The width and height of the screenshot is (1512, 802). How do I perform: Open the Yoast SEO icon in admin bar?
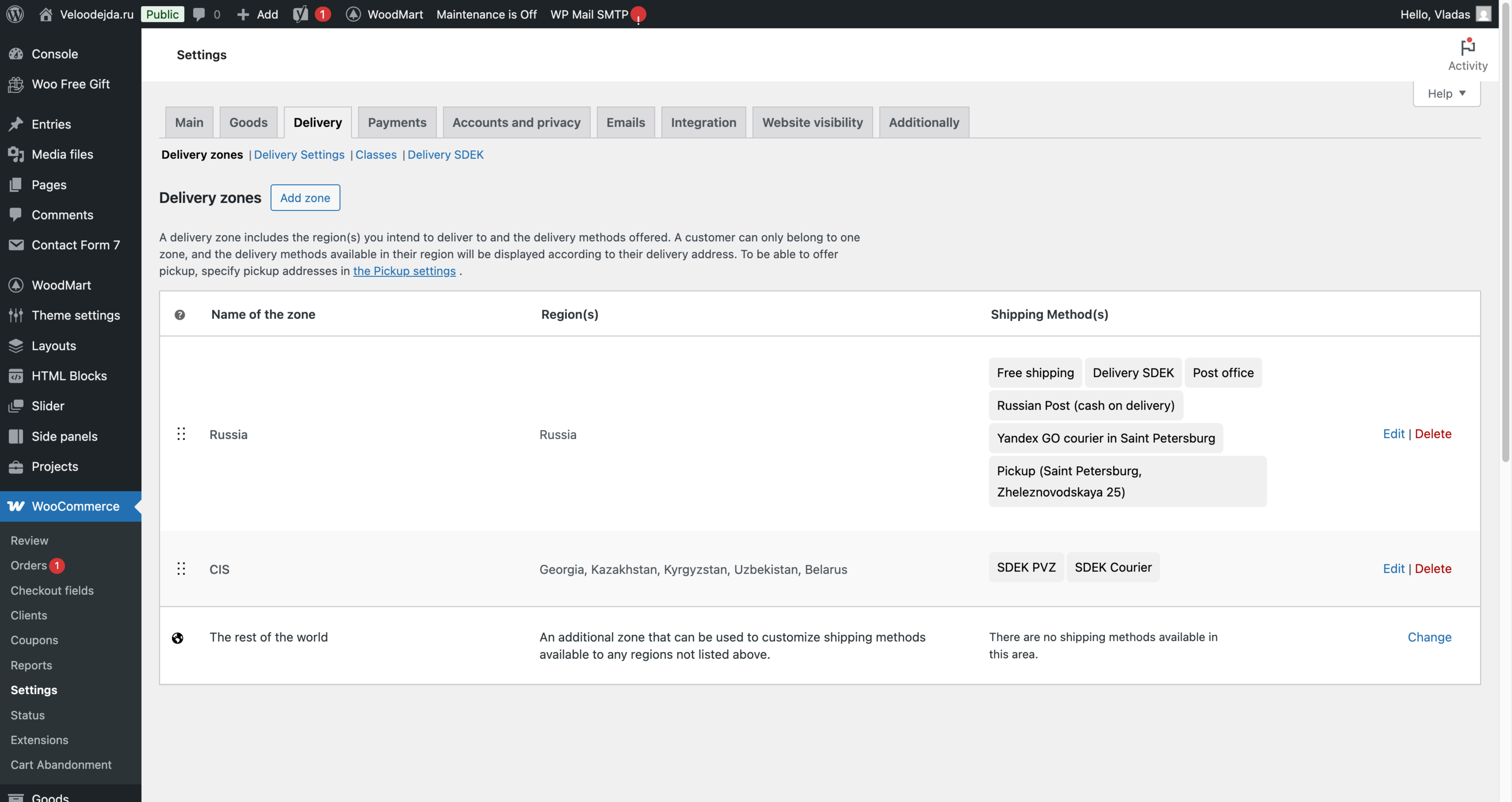(301, 14)
